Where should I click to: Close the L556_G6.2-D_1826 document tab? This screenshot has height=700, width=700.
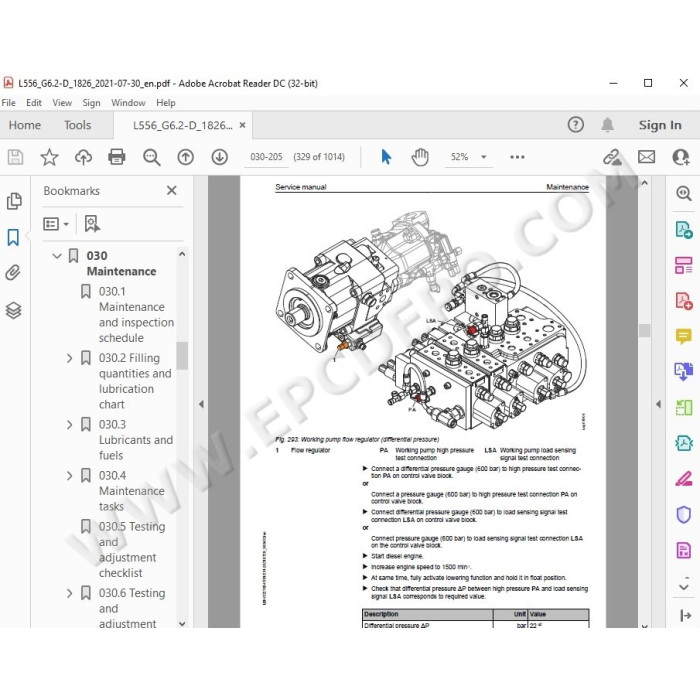[242, 125]
